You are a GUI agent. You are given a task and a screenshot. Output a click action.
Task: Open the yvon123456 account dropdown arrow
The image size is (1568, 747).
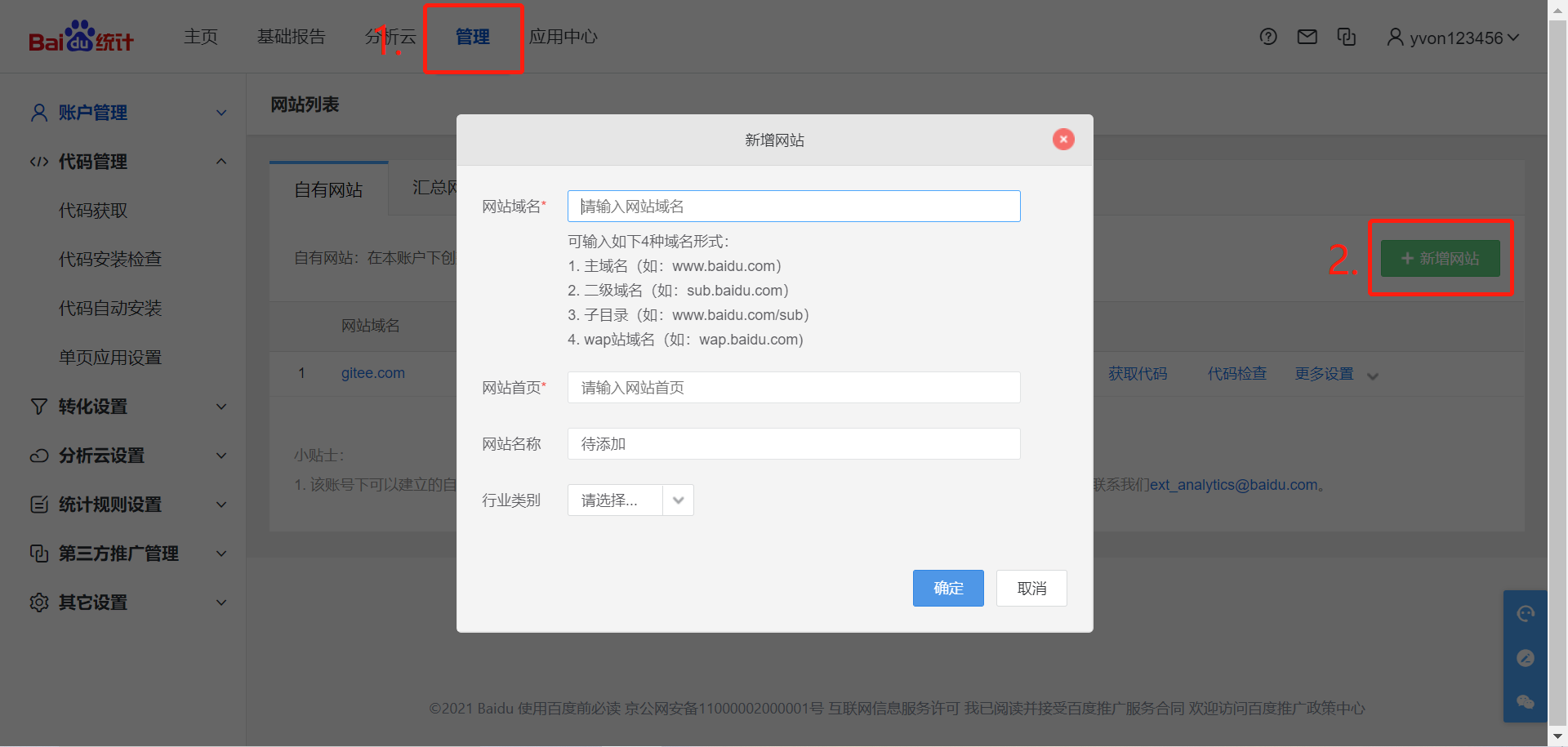(x=1513, y=38)
